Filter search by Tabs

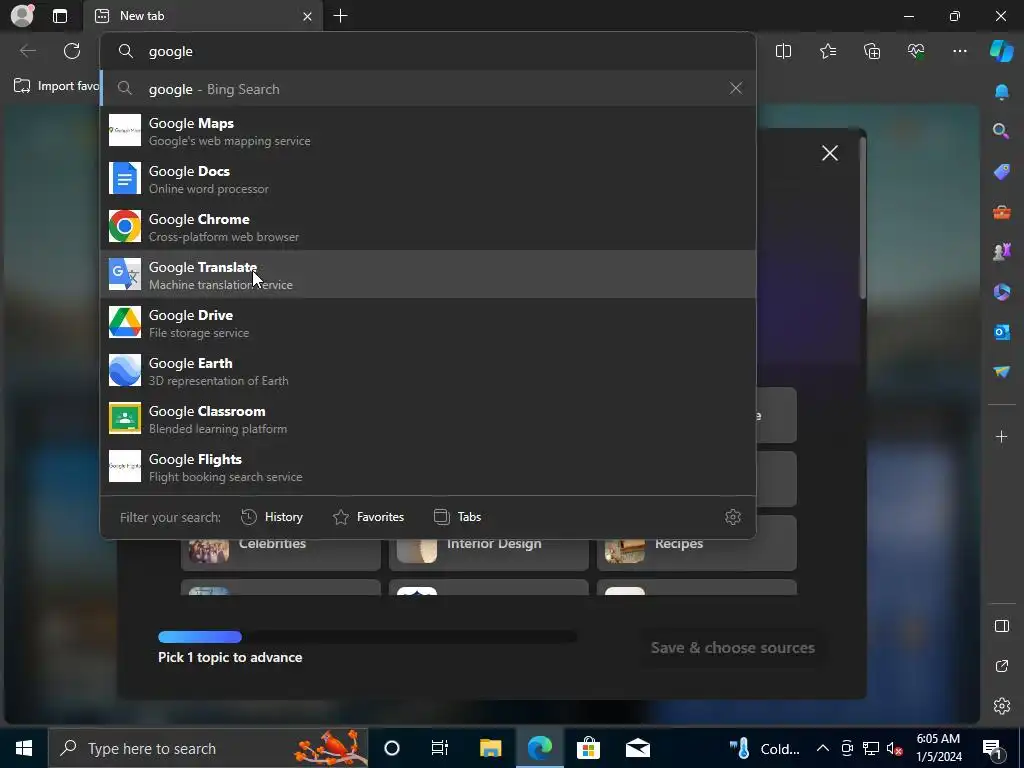point(457,517)
